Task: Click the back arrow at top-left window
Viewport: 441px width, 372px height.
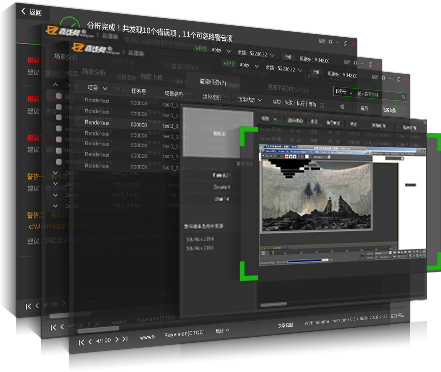Action: pyautogui.click(x=23, y=11)
